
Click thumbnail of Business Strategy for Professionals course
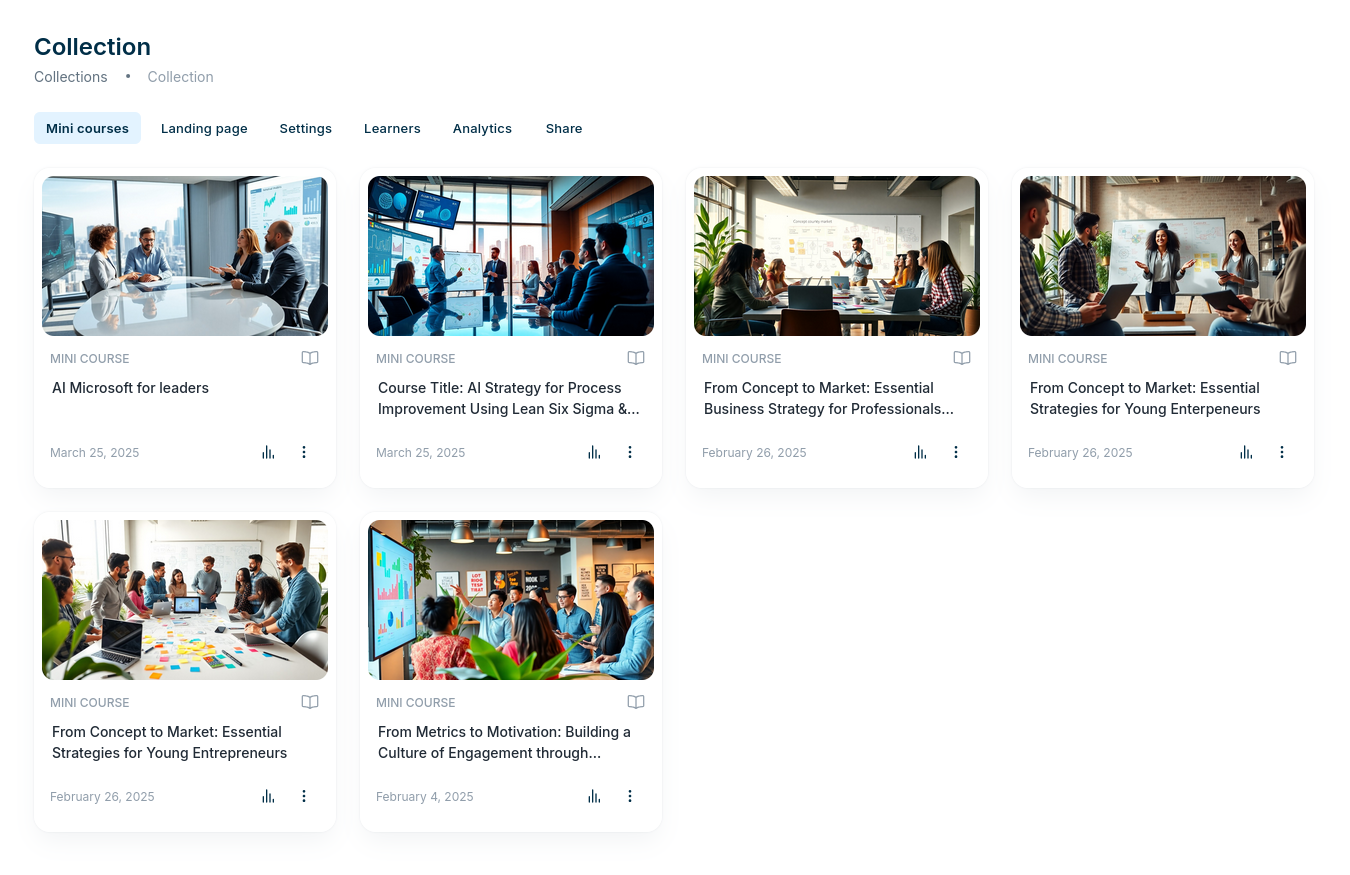837,256
